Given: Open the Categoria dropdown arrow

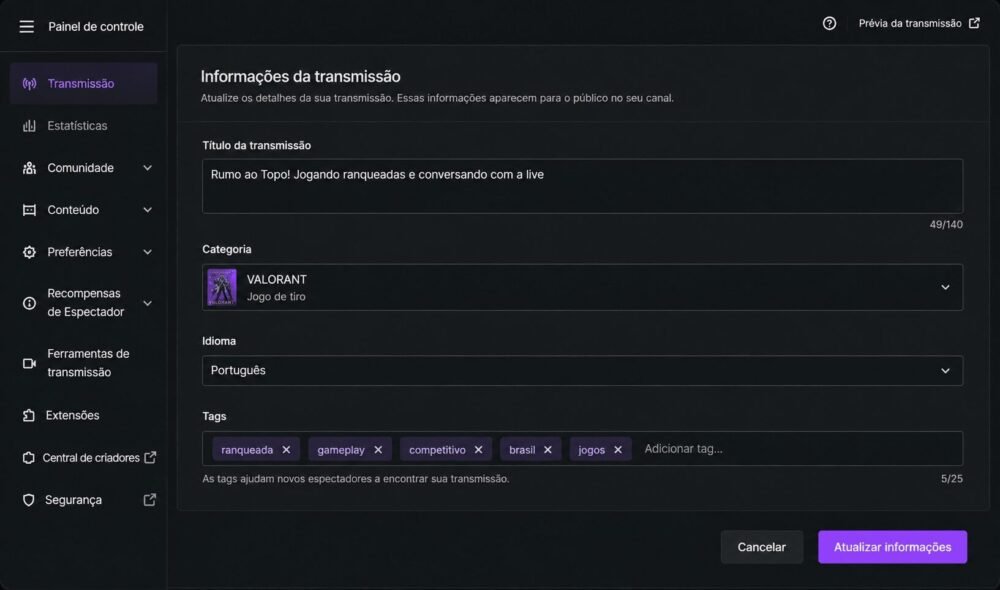Looking at the screenshot, I should pyautogui.click(x=945, y=287).
